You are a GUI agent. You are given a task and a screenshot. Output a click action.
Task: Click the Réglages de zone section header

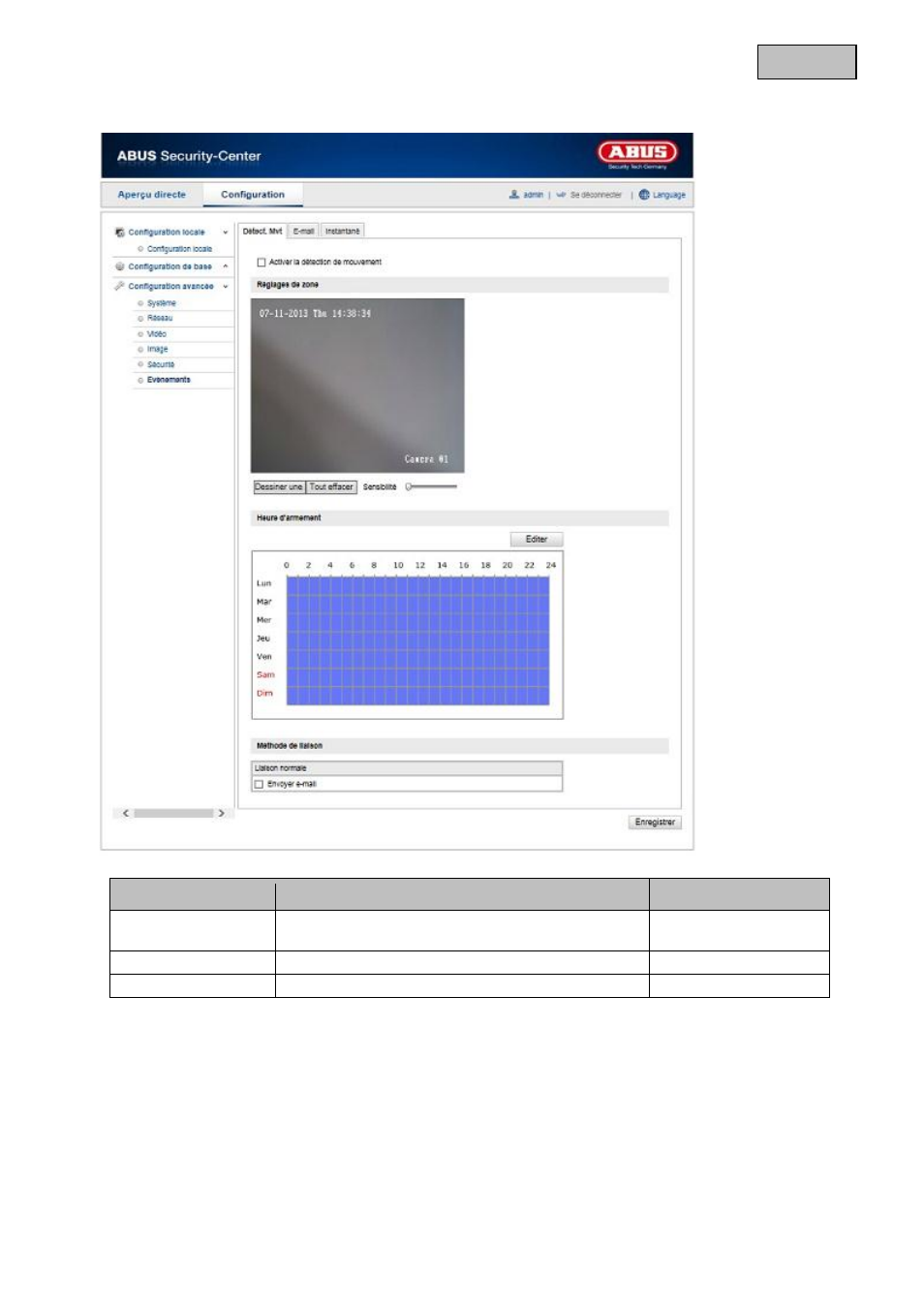(462, 285)
